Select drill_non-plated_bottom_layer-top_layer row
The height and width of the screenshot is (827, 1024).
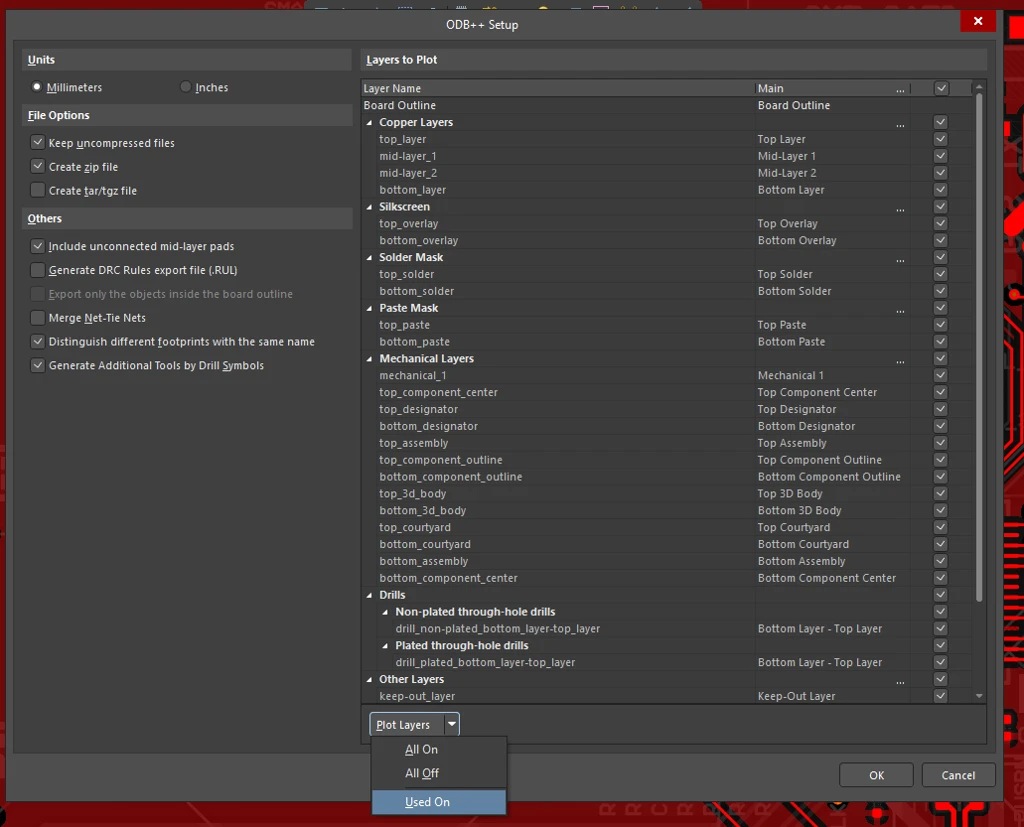[x=667, y=628]
